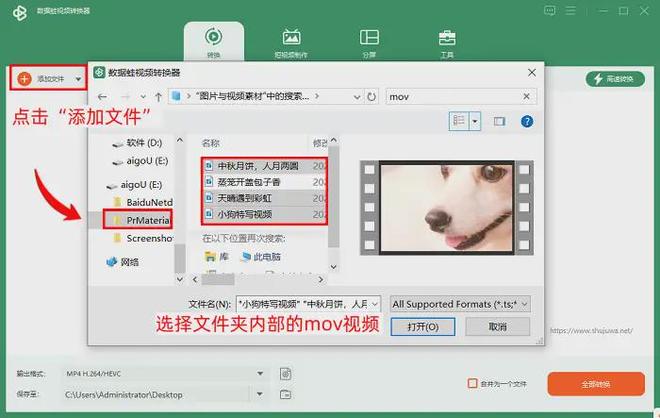Select the BaiduNetd folder in tree
660x418 pixels.
coord(143,202)
